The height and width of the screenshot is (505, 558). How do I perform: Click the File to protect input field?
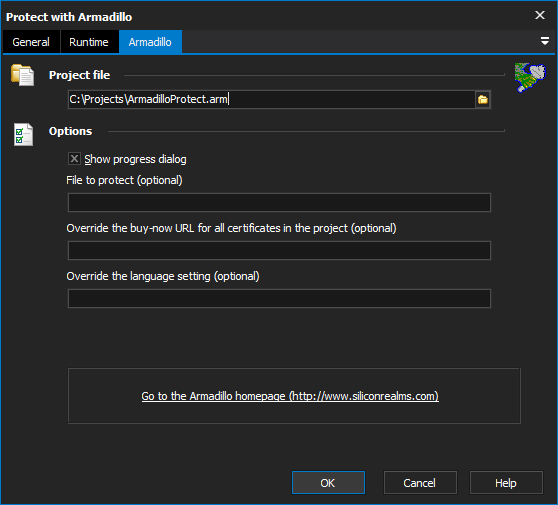click(x=279, y=202)
